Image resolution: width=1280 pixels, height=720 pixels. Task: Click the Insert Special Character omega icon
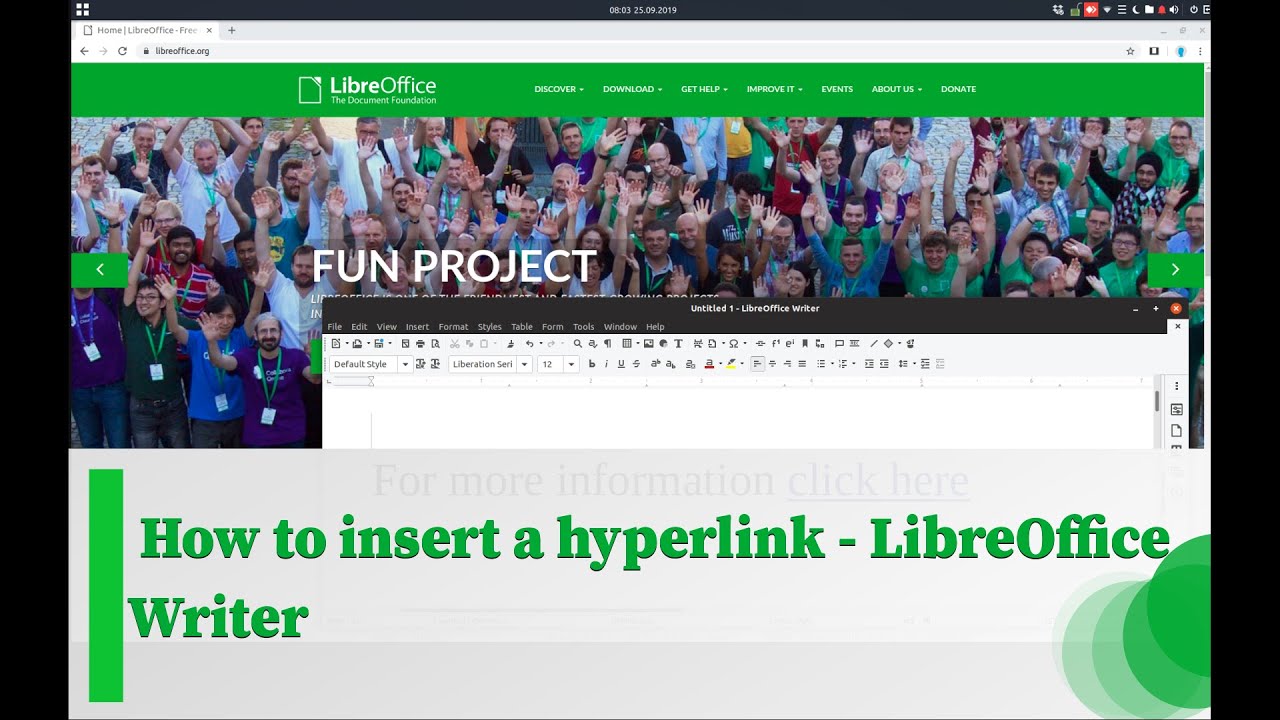tap(733, 343)
